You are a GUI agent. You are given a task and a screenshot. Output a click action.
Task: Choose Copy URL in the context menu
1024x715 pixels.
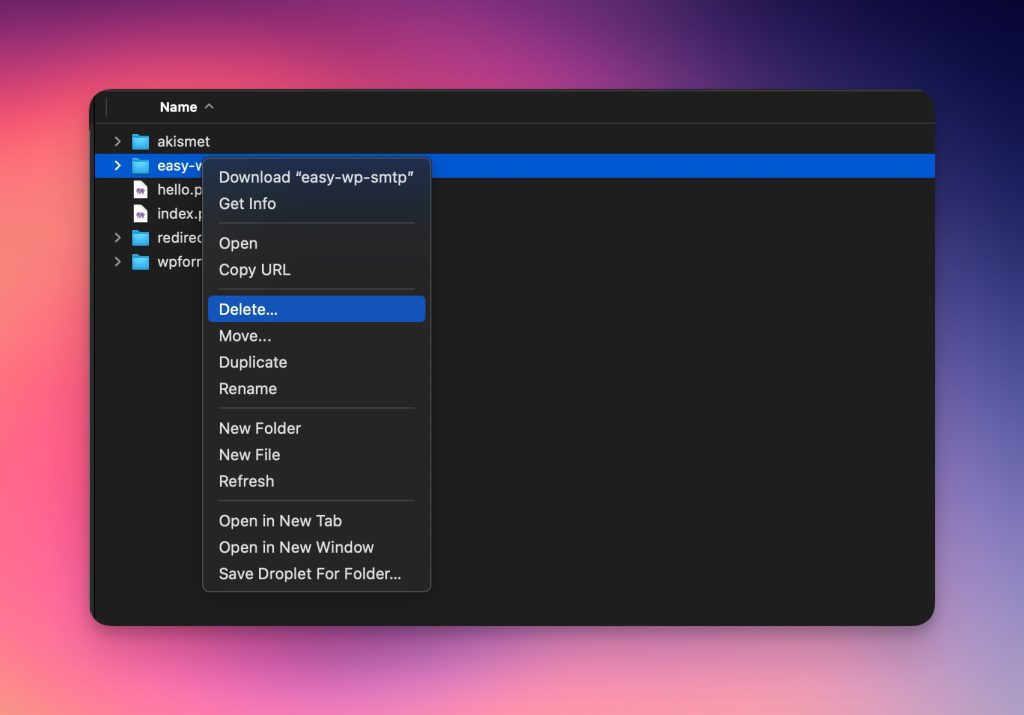254,270
